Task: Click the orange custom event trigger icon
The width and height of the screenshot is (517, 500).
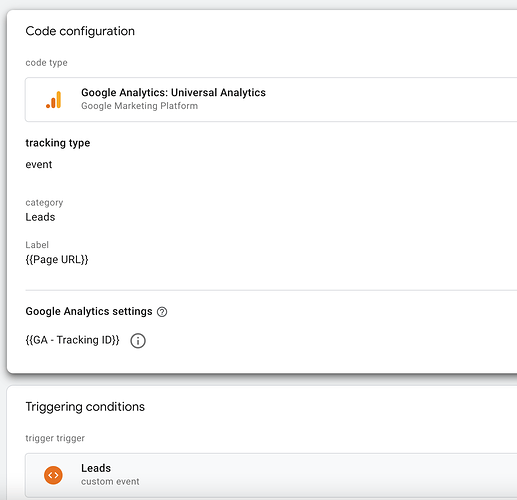Action: tap(53, 475)
